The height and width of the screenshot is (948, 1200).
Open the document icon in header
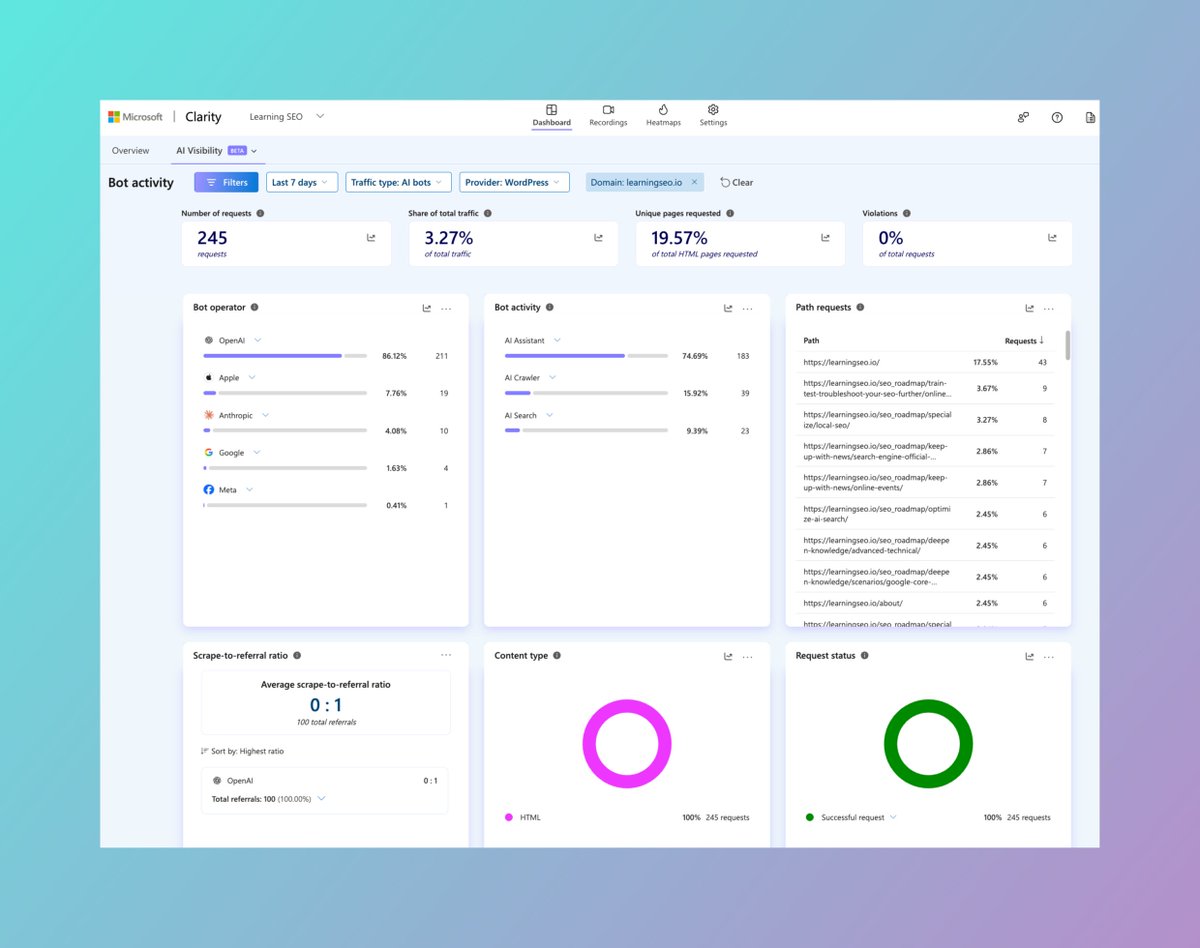point(1090,117)
